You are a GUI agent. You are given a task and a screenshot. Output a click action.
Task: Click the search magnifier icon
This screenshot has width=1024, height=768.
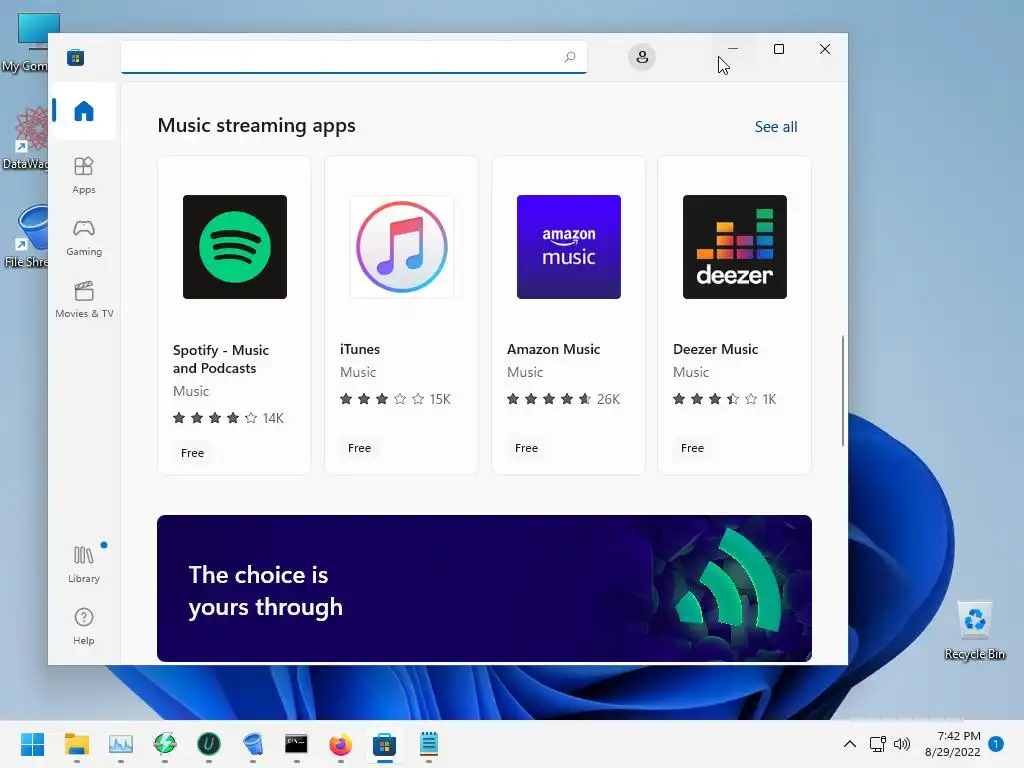click(x=569, y=57)
